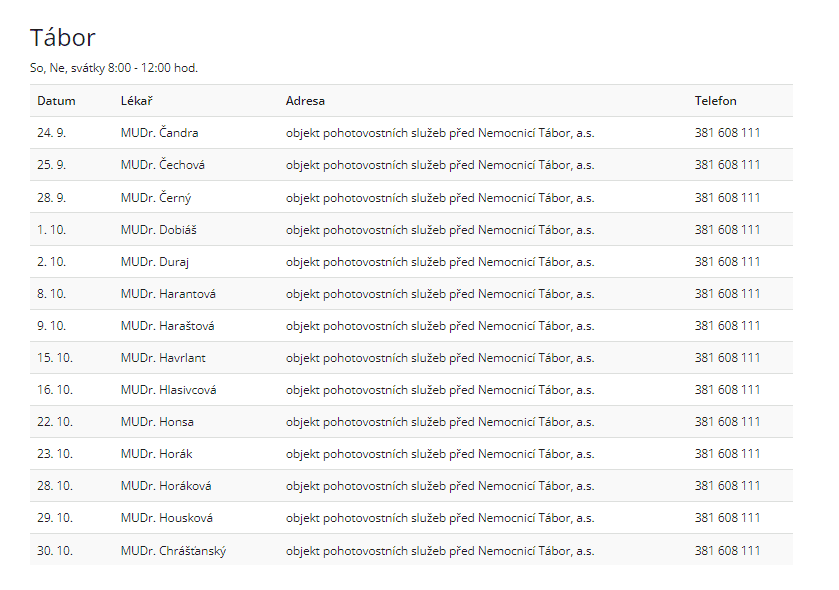Click the Tábor heading
Viewport: 839px width, 590px height.
pos(63,38)
